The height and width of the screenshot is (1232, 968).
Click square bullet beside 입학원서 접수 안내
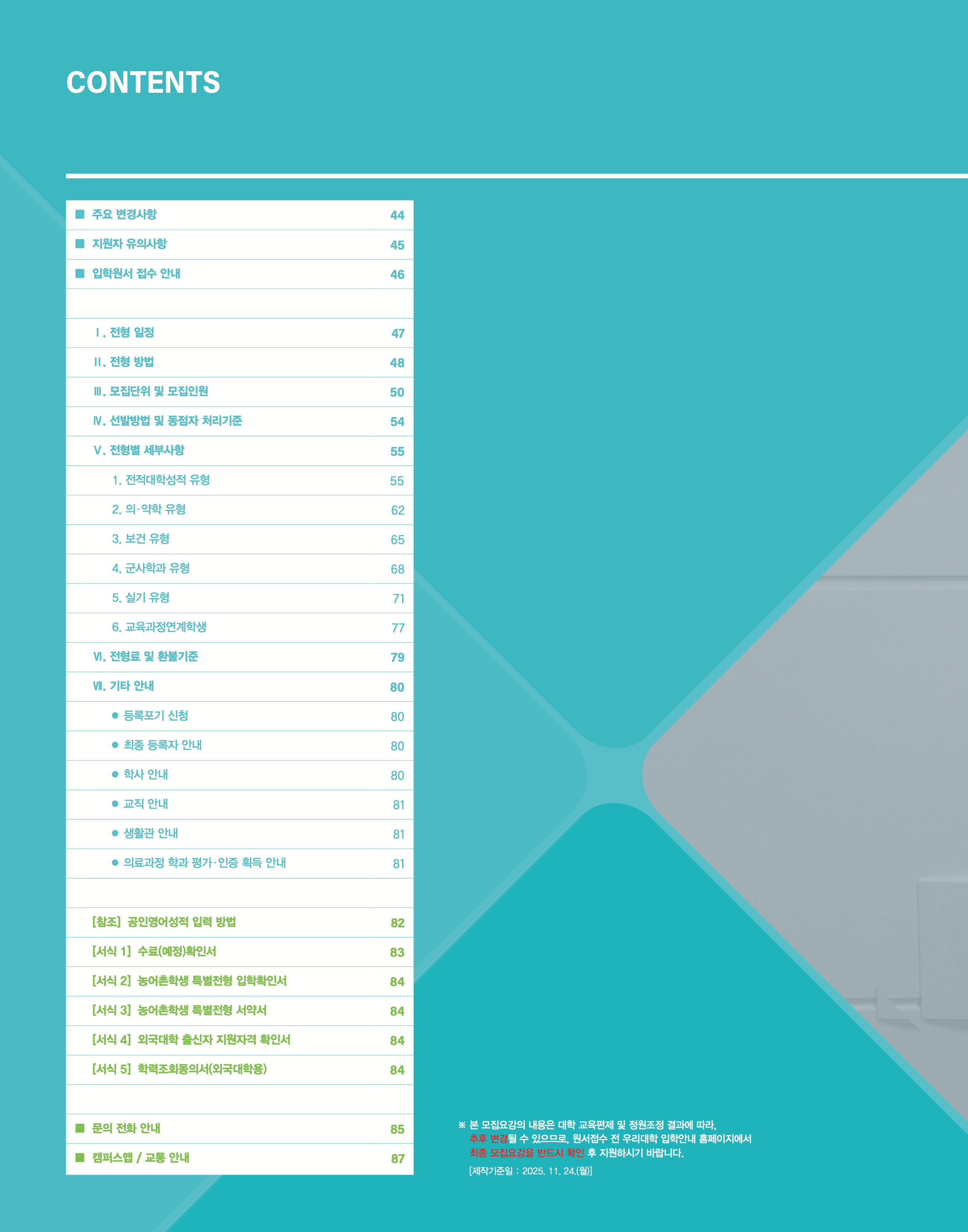[80, 273]
